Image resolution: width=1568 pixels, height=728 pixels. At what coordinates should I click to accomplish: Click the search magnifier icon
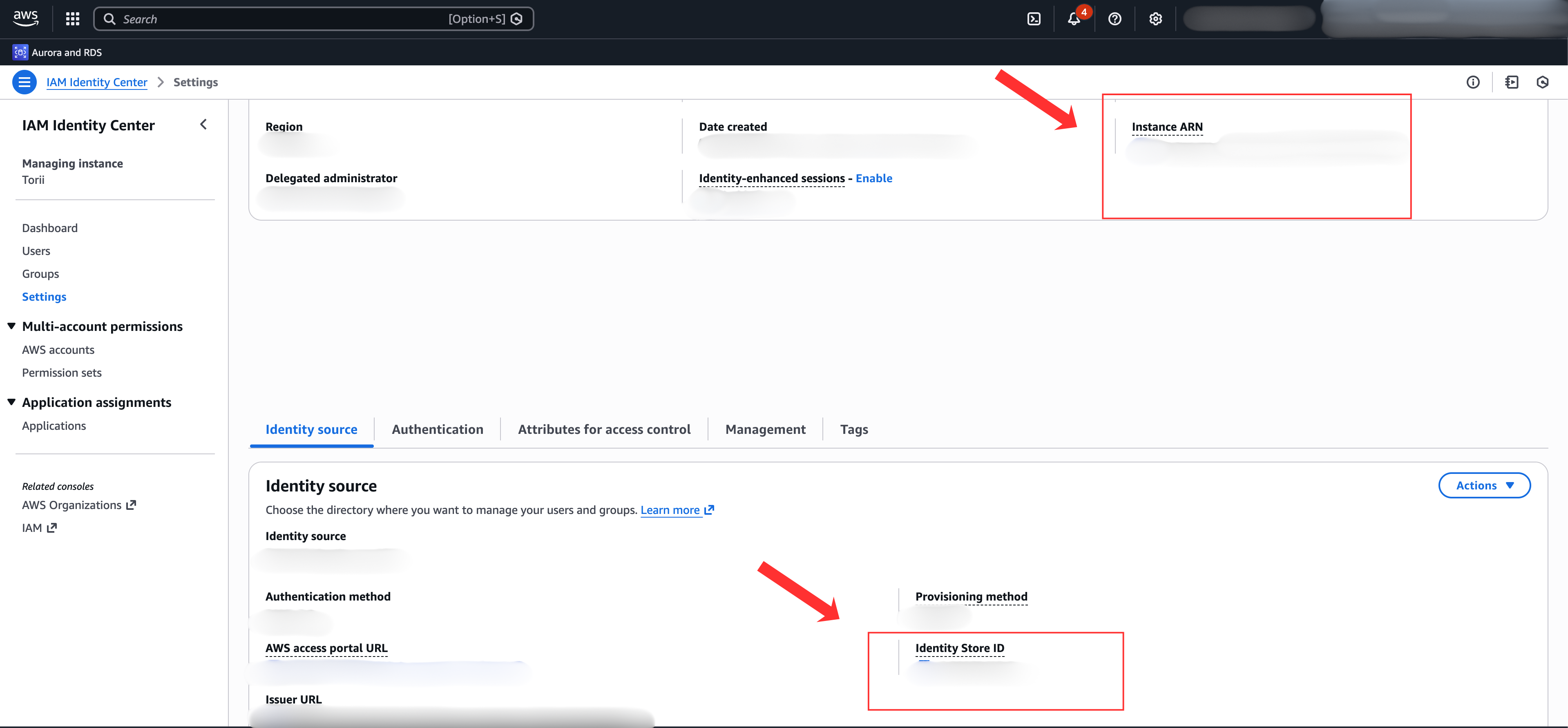109,19
